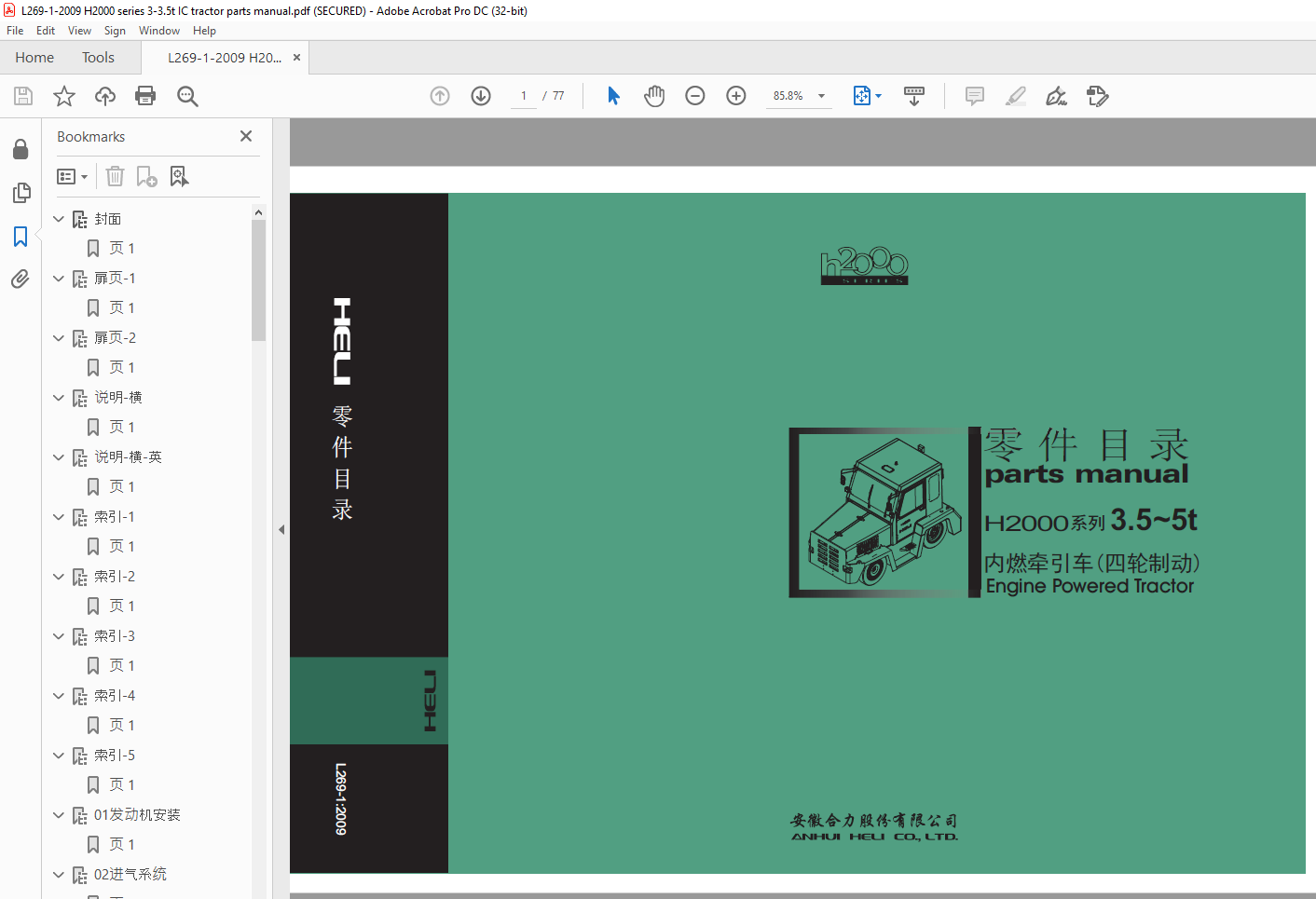
Task: Open security lock panel in sidebar
Action: click(x=21, y=149)
